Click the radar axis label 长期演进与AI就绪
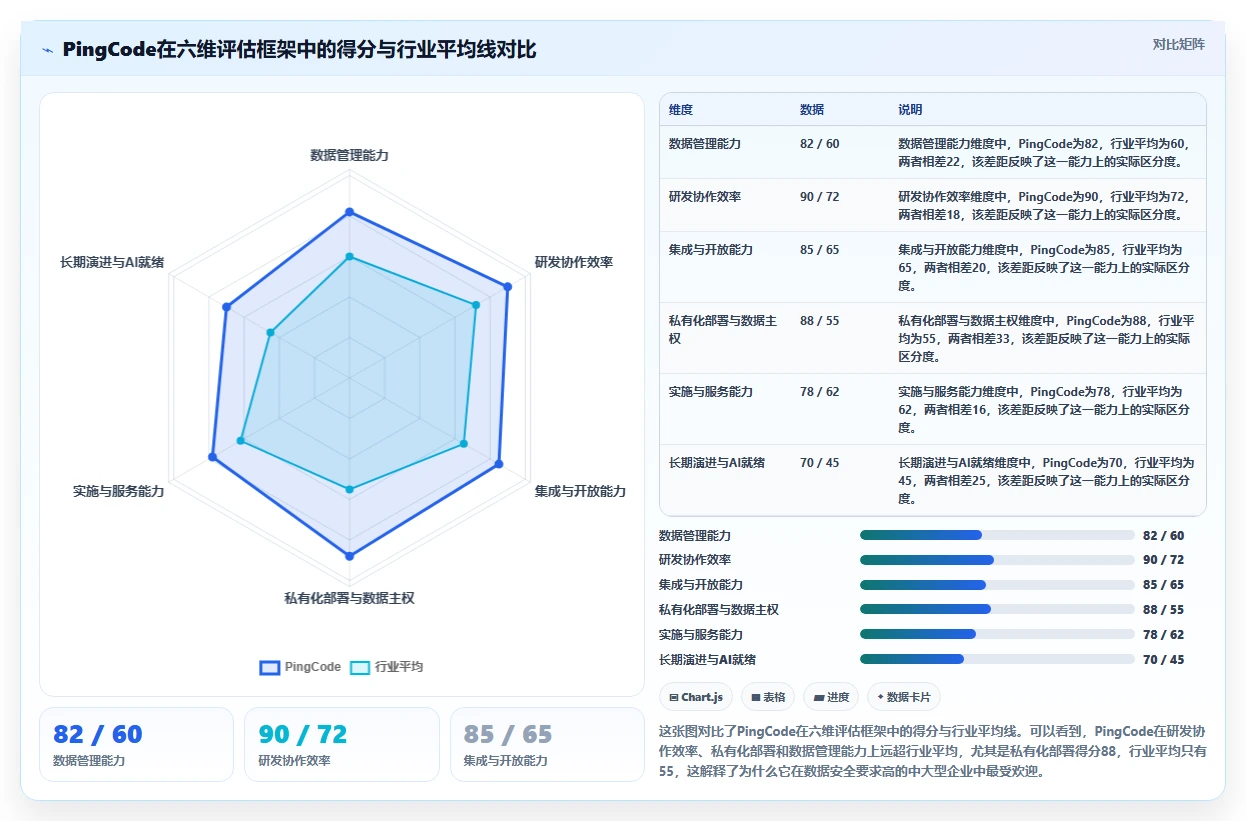The height and width of the screenshot is (821, 1246). click(x=112, y=262)
